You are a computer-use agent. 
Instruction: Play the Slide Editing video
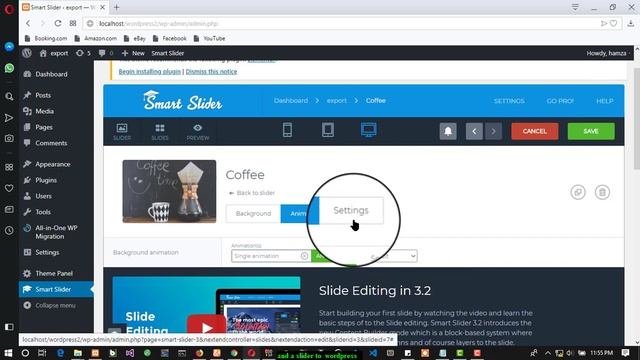point(207,327)
